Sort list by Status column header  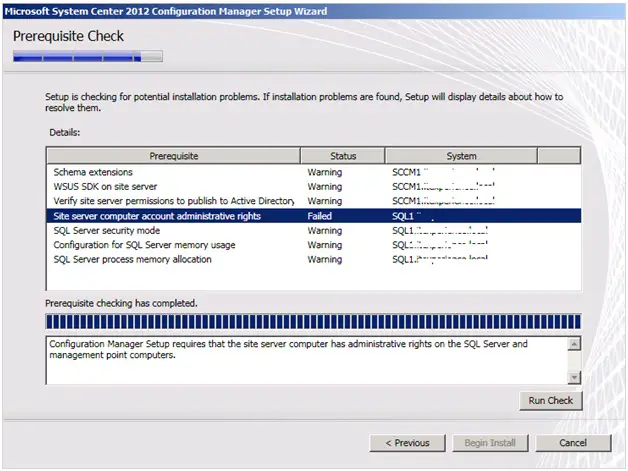point(342,156)
